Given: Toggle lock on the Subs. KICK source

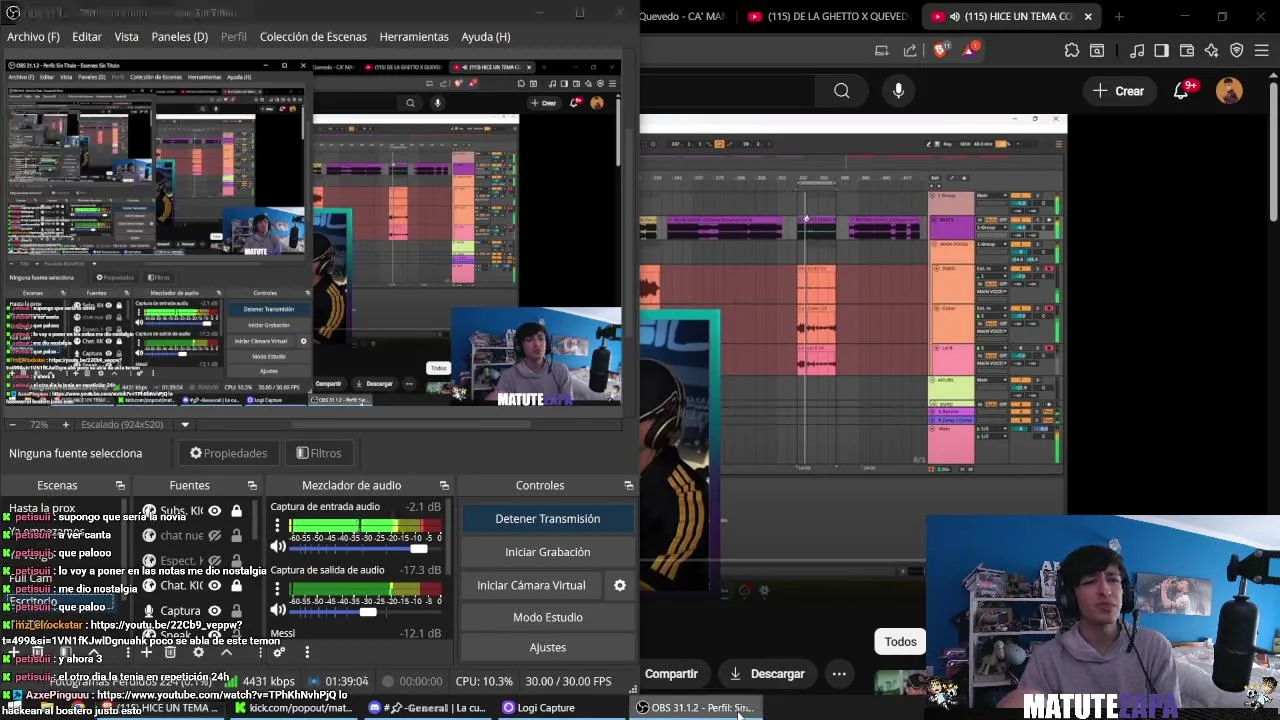Looking at the screenshot, I should point(236,510).
